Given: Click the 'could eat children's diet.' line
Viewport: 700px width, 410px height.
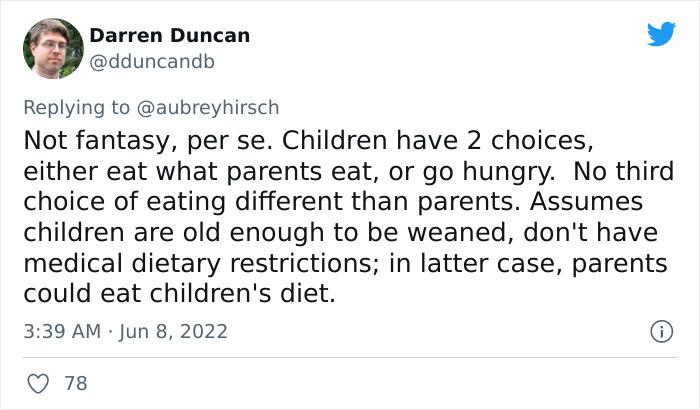Looking at the screenshot, I should click(179, 293).
